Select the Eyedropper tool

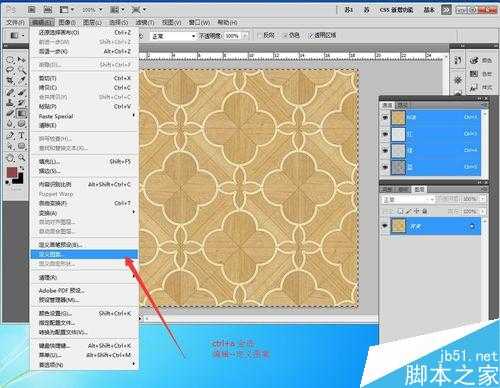22,81
